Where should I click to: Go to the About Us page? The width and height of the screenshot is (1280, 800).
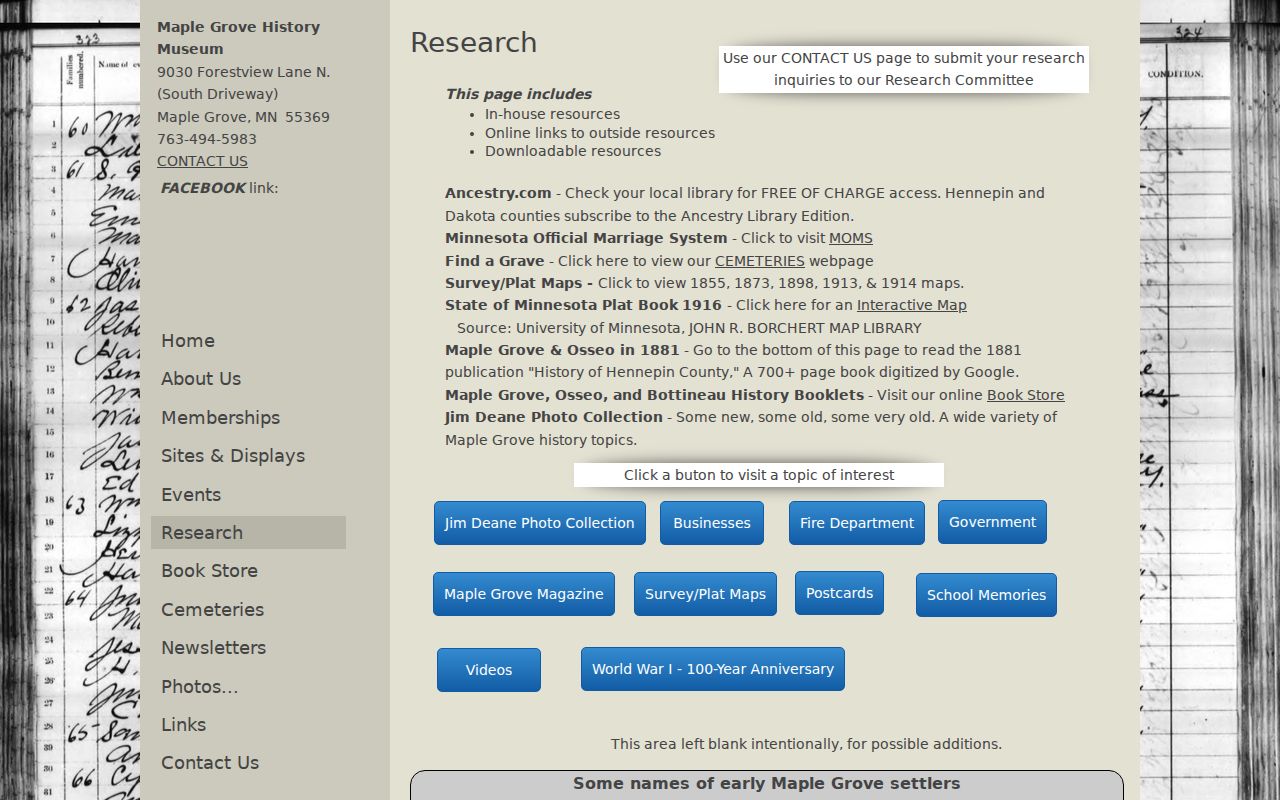point(248,379)
